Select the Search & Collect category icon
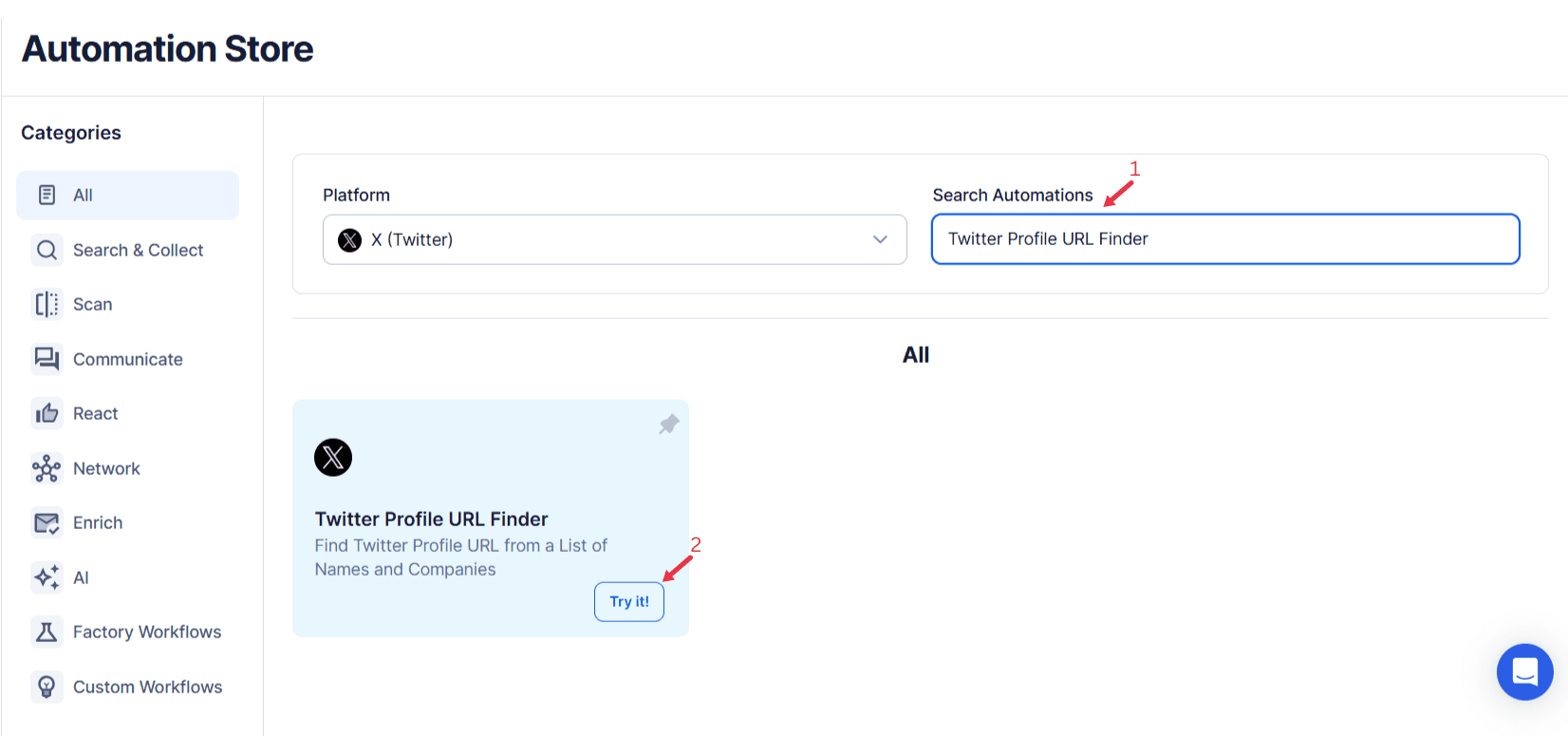1568x736 pixels. click(x=47, y=250)
